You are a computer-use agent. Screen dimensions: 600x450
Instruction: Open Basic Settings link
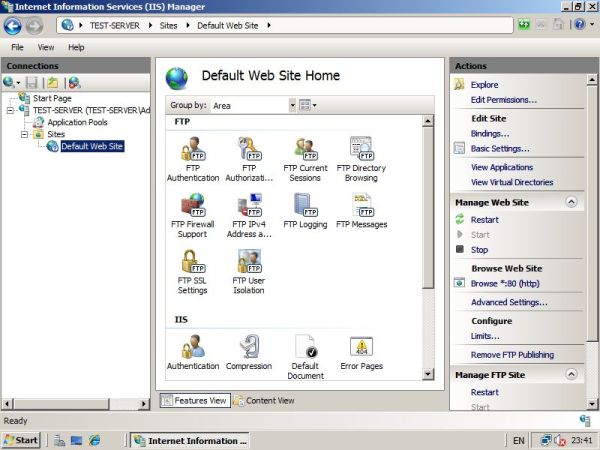tap(500, 148)
